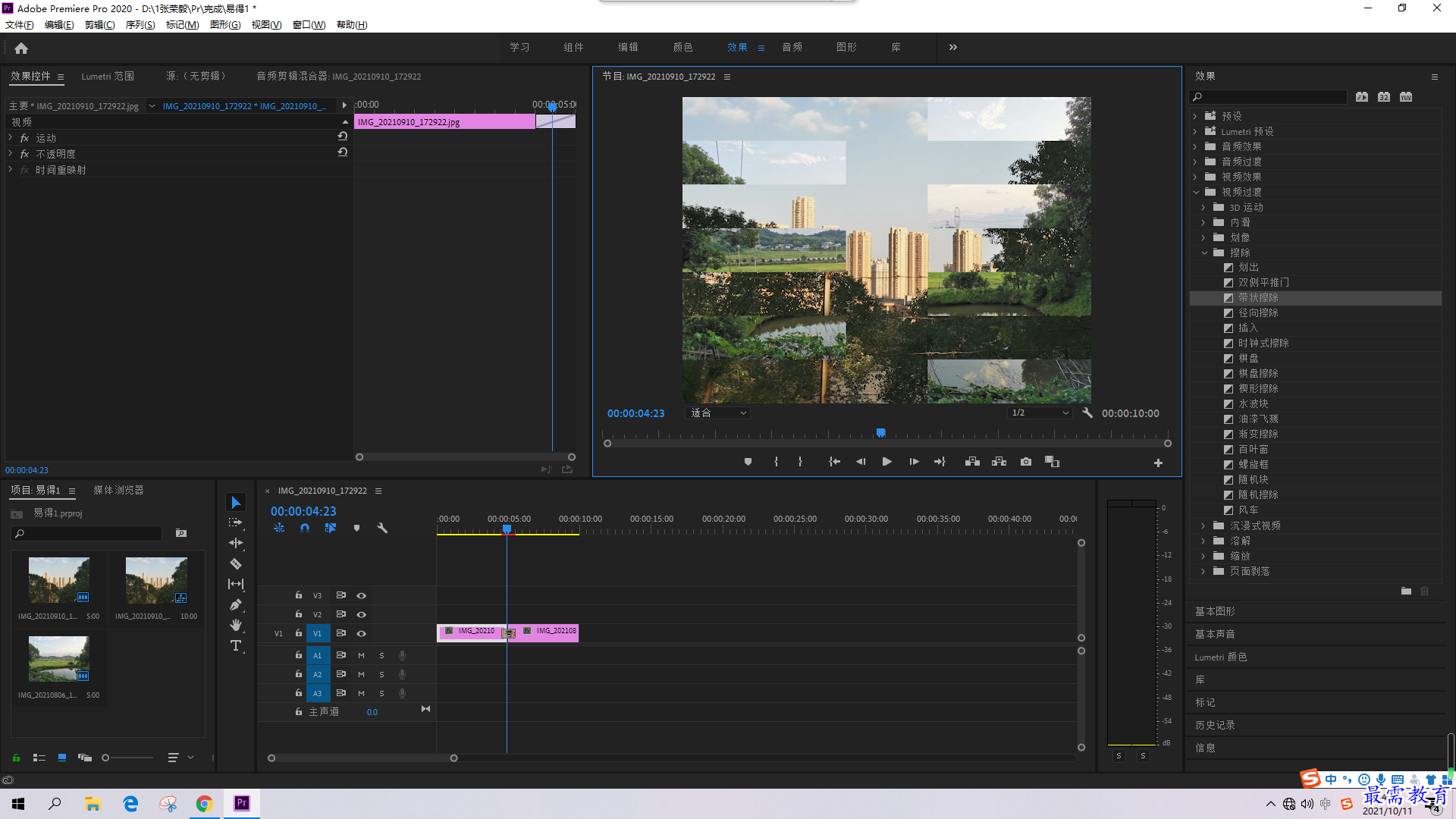Image resolution: width=1456 pixels, height=819 pixels.
Task: Add marker in the timeline panel
Action: tap(356, 528)
